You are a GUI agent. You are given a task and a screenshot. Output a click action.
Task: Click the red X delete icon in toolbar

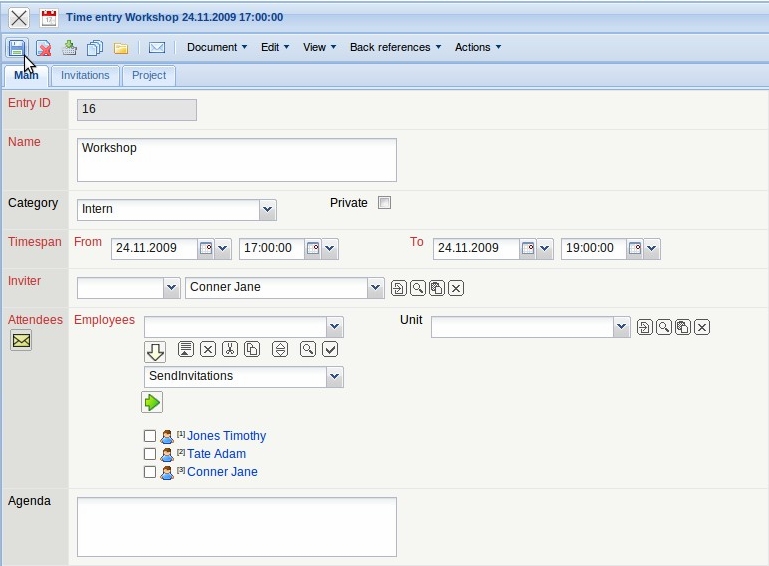pyautogui.click(x=44, y=48)
